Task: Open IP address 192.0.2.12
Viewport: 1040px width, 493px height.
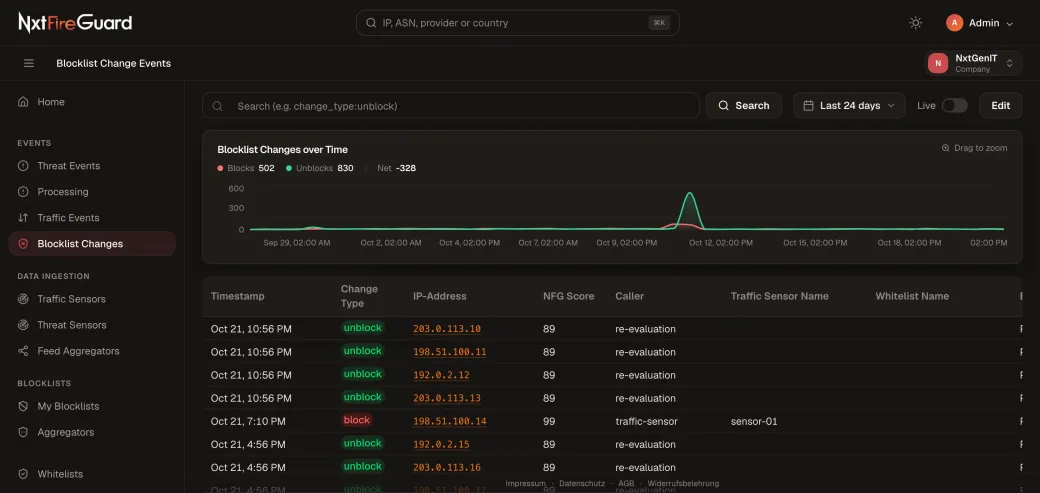Action: pos(441,376)
